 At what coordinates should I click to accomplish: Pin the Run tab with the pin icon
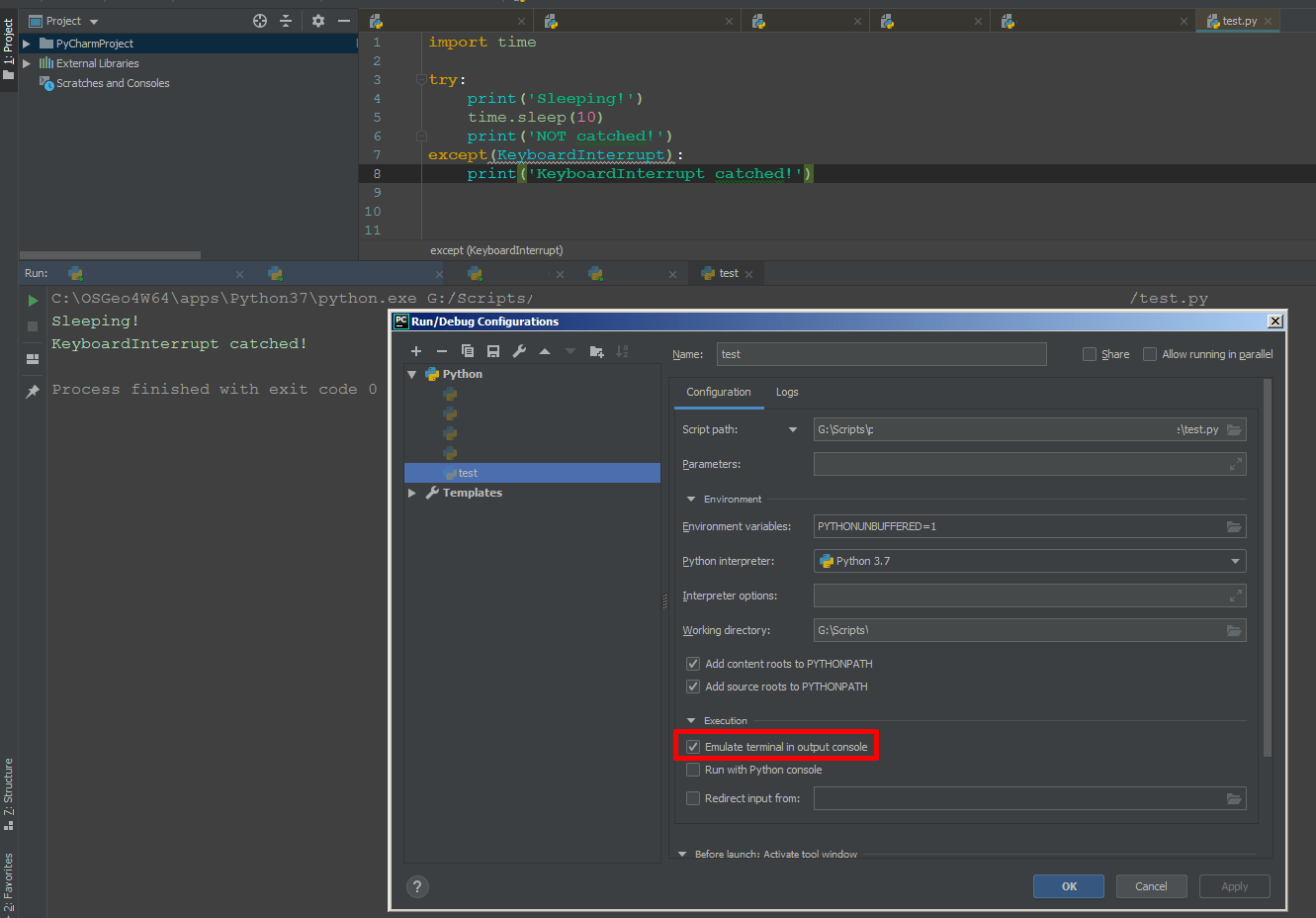pos(32,391)
